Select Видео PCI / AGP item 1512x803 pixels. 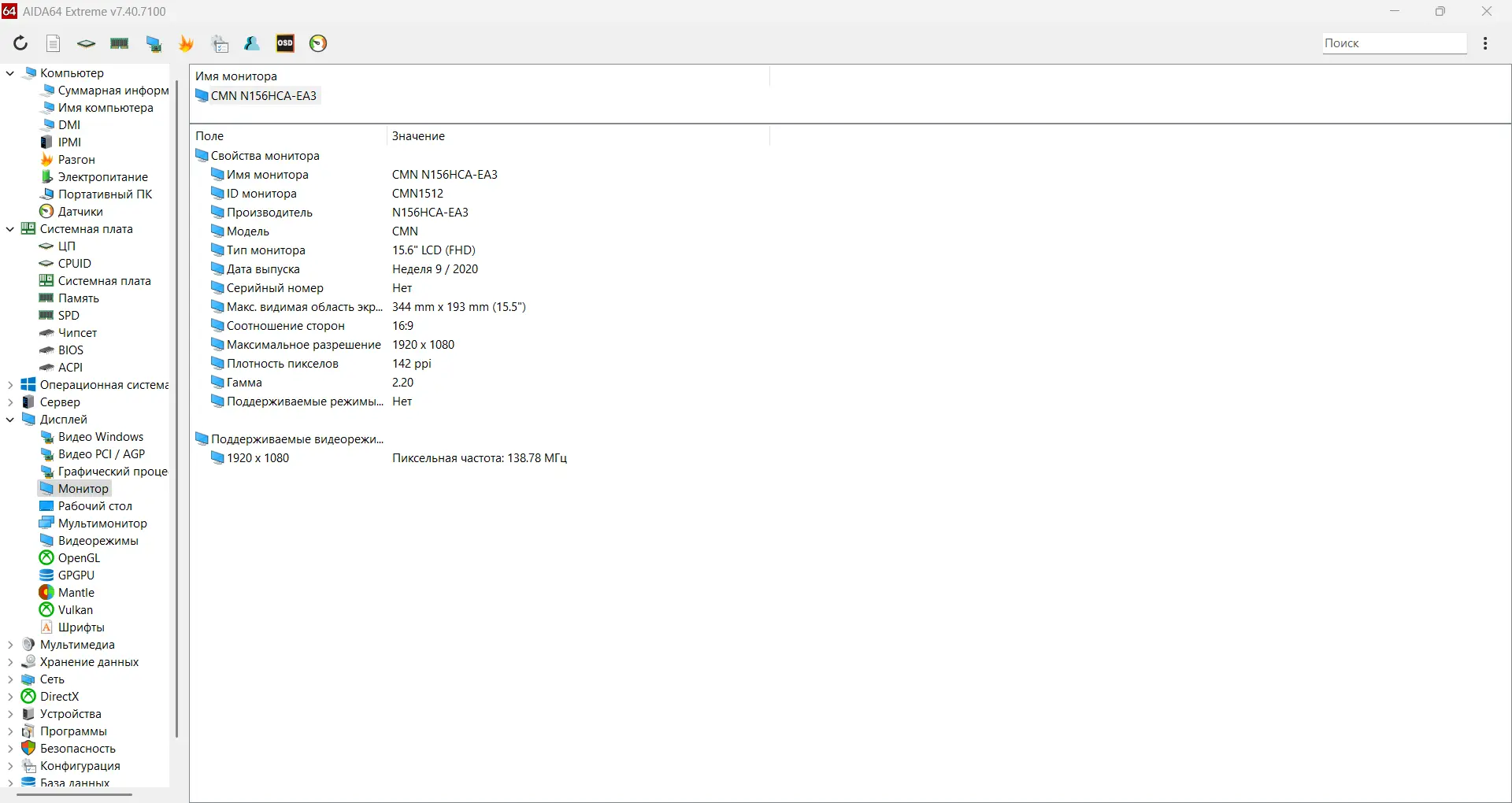click(93, 454)
